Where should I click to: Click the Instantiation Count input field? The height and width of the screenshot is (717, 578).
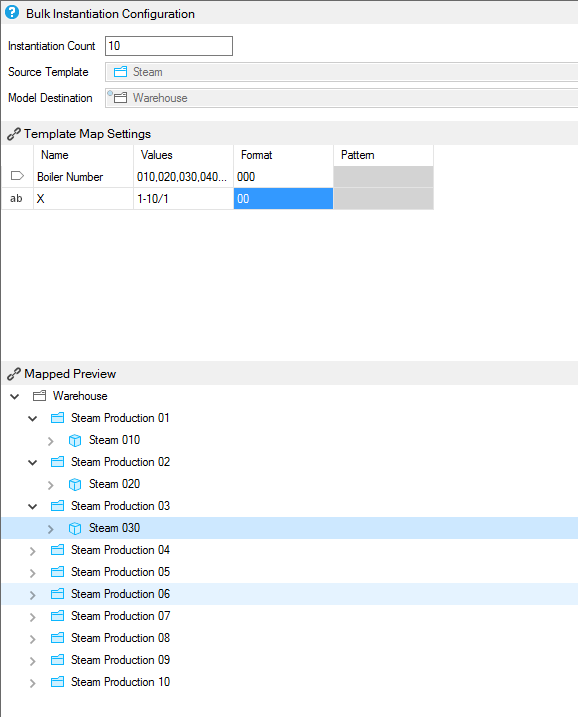[x=169, y=46]
